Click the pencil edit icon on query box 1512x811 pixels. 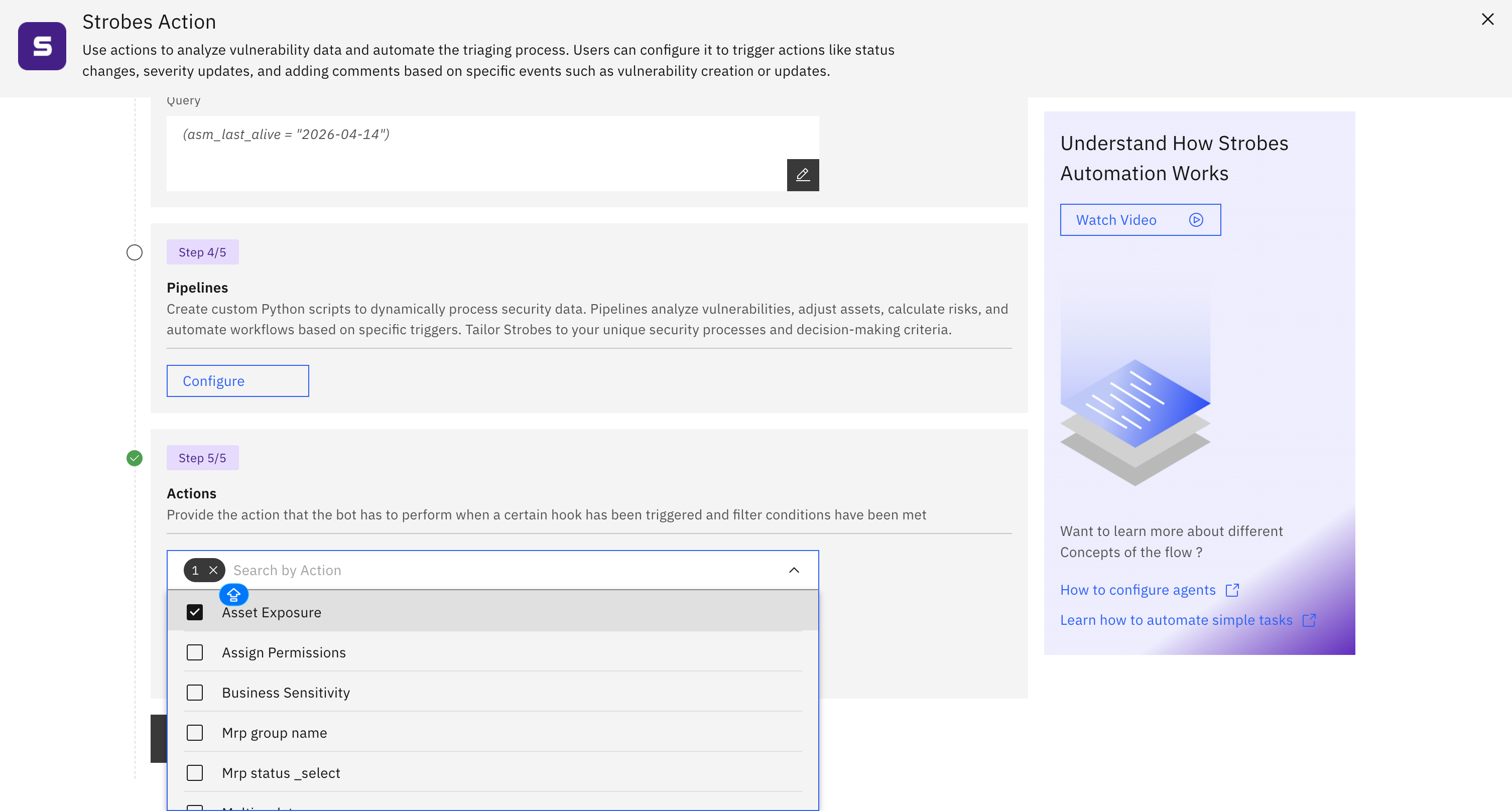coord(802,175)
